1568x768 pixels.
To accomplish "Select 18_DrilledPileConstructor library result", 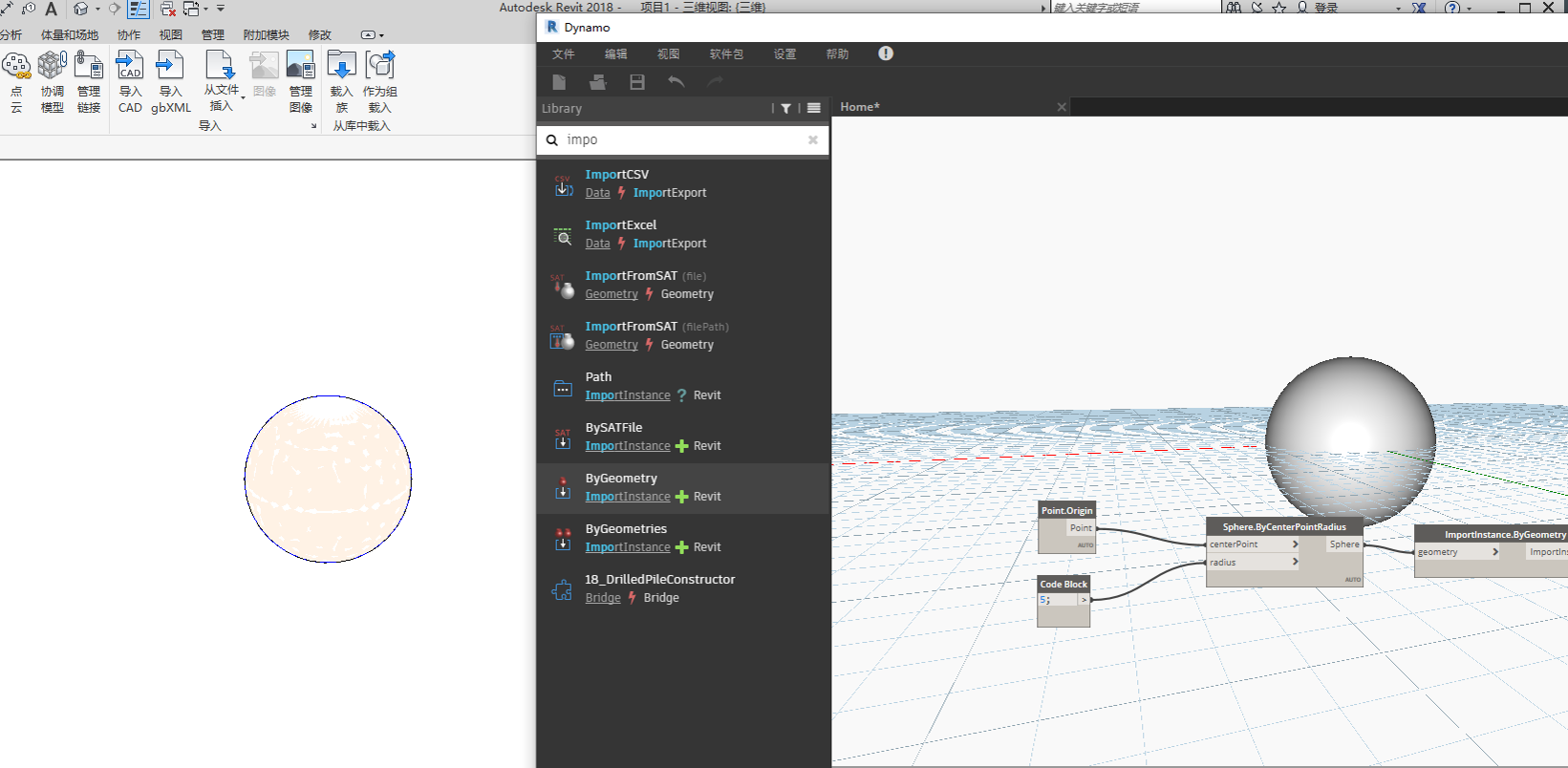I will point(683,588).
